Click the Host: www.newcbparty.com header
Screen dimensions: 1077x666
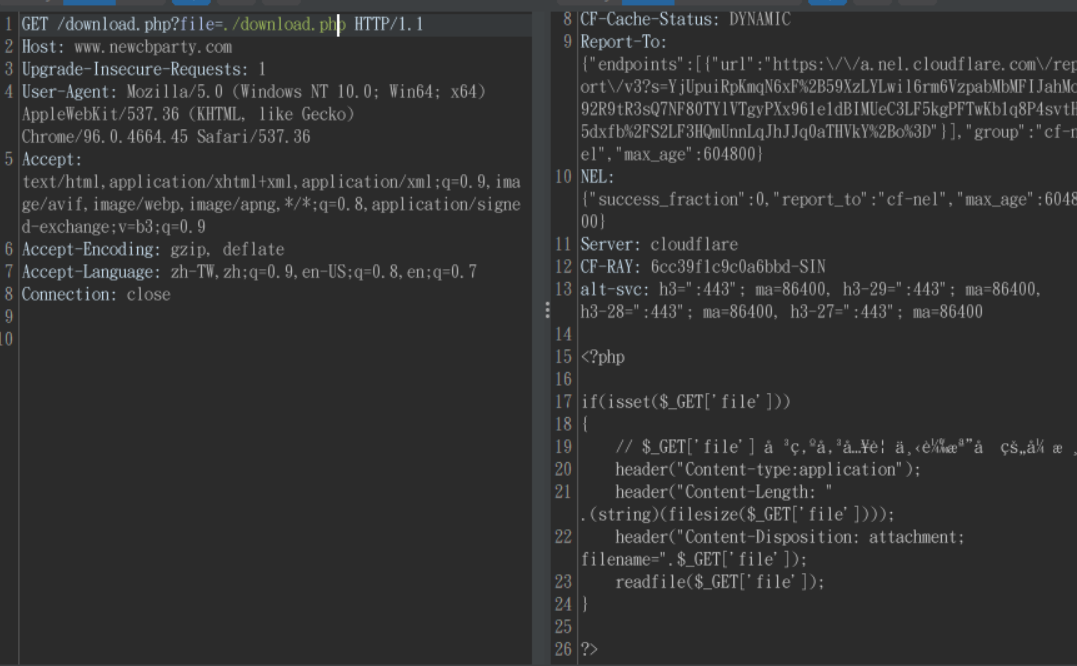tap(126, 47)
